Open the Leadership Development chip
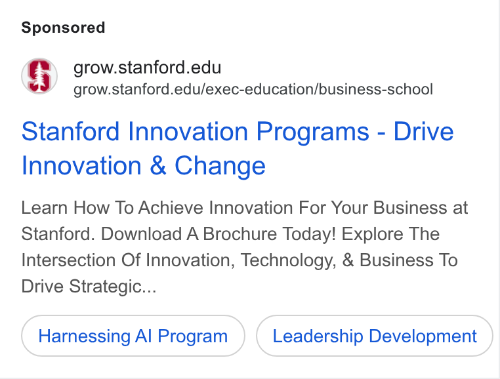 (375, 336)
